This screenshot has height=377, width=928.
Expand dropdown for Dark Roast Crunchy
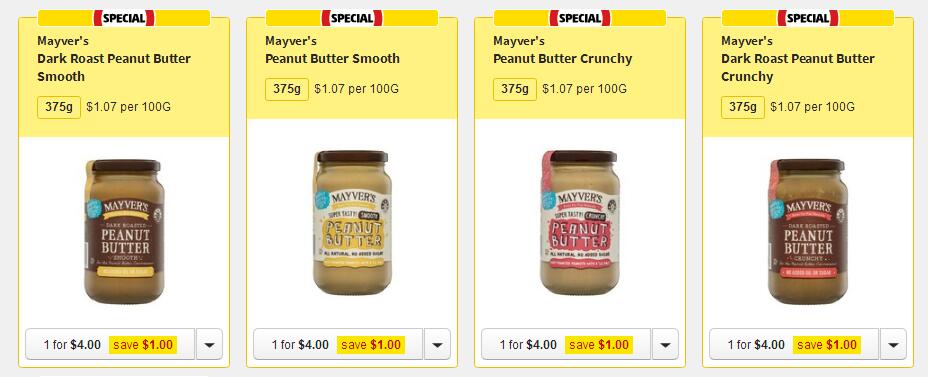pyautogui.click(x=893, y=344)
